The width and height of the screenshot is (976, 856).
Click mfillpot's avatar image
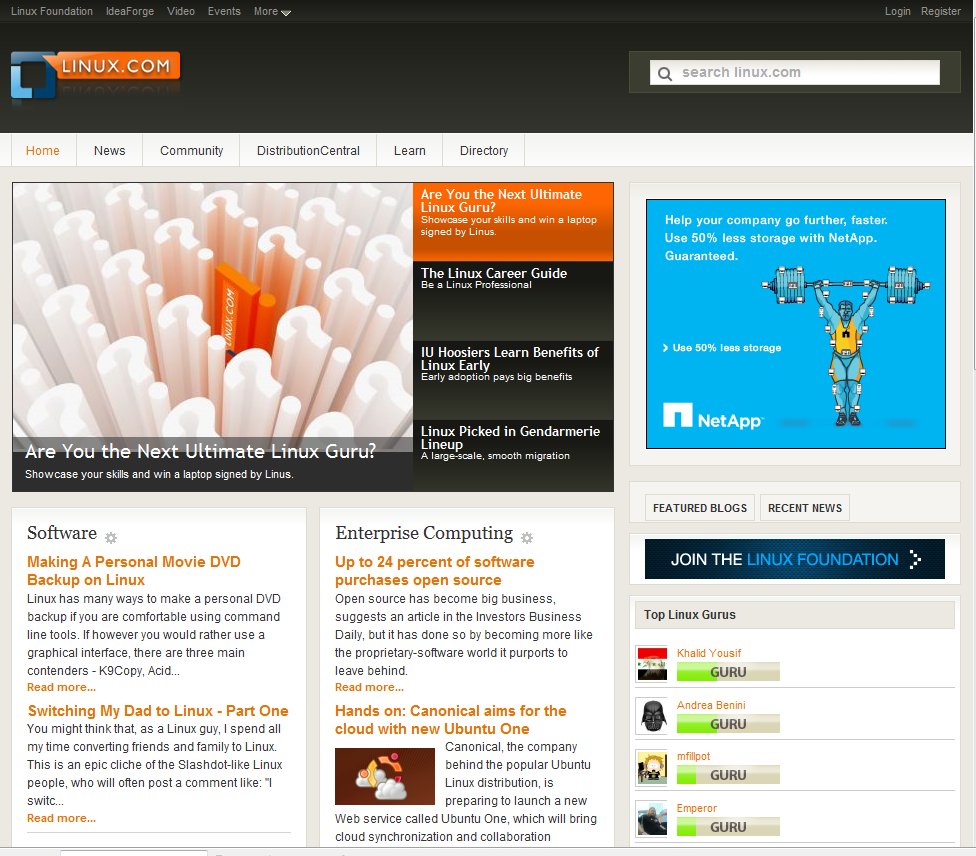coord(652,768)
